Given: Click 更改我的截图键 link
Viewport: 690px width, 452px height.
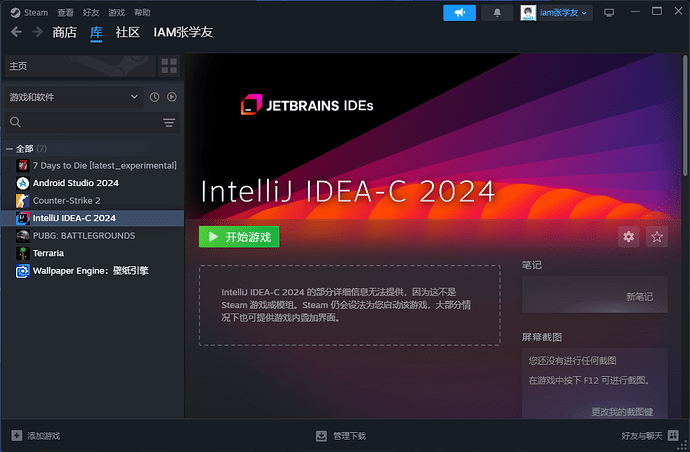Looking at the screenshot, I should click(622, 412).
